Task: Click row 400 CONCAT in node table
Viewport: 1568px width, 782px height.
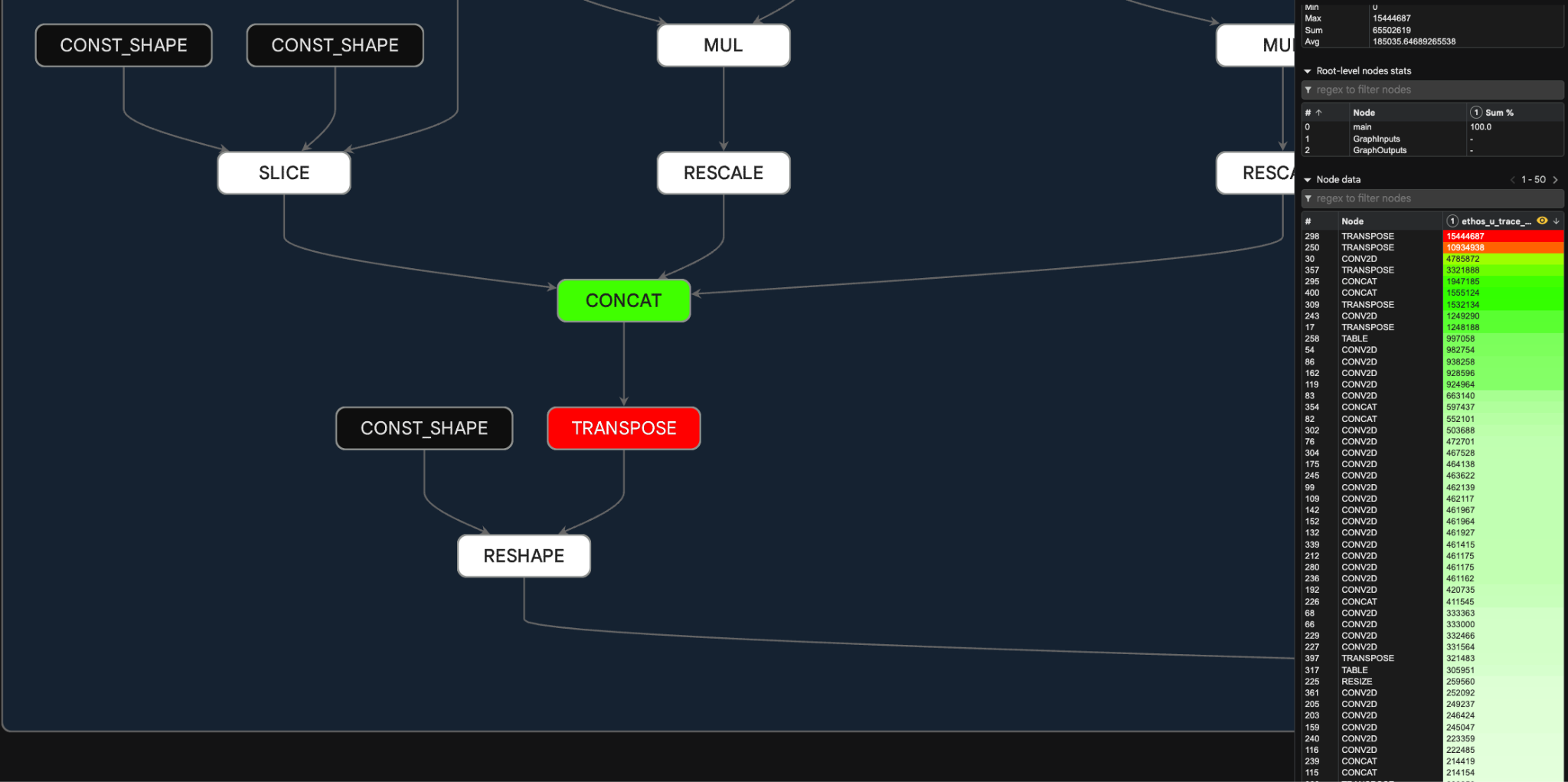Action: pos(1432,293)
